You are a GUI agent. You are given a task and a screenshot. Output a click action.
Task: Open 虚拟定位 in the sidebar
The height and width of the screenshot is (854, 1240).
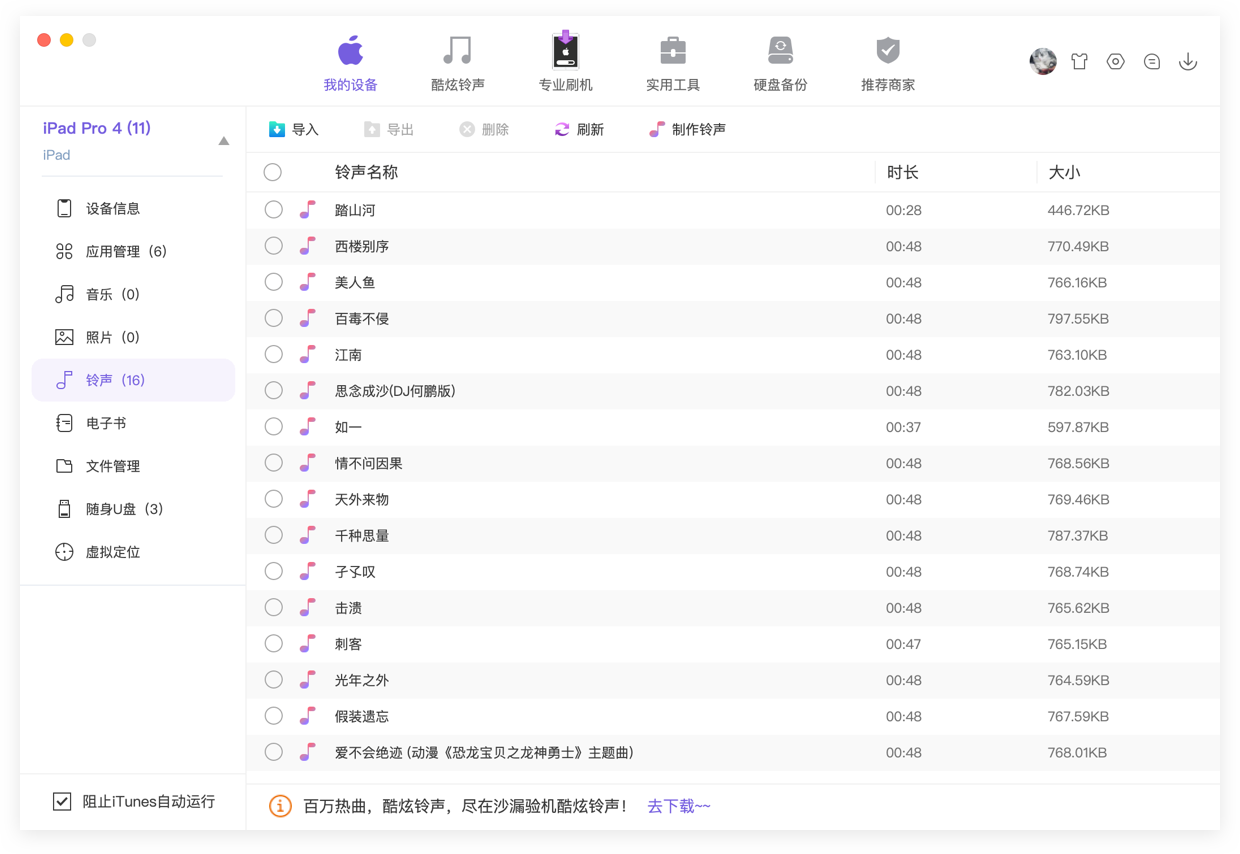134,552
